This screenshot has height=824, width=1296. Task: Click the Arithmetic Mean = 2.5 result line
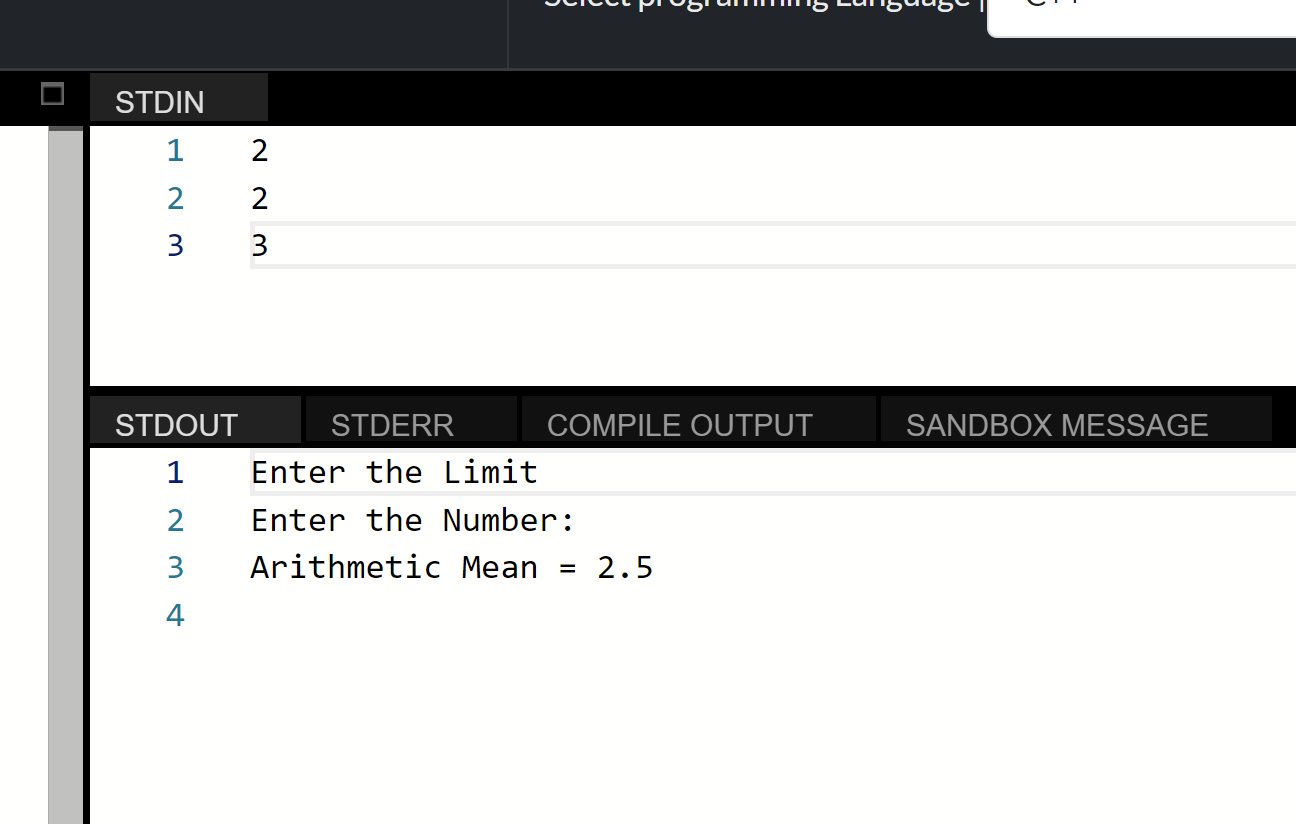click(x=451, y=567)
